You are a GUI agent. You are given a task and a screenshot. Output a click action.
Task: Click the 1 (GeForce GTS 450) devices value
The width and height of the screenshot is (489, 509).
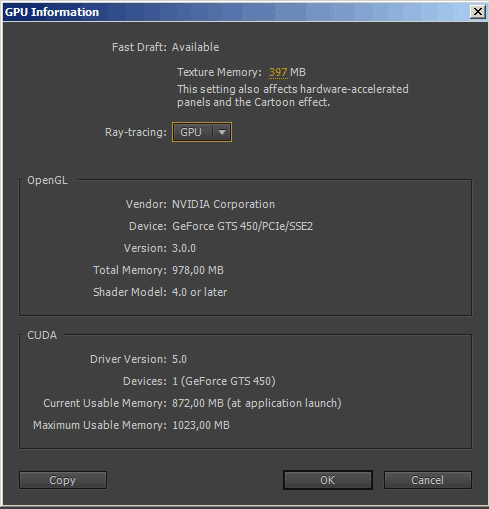[x=224, y=381]
